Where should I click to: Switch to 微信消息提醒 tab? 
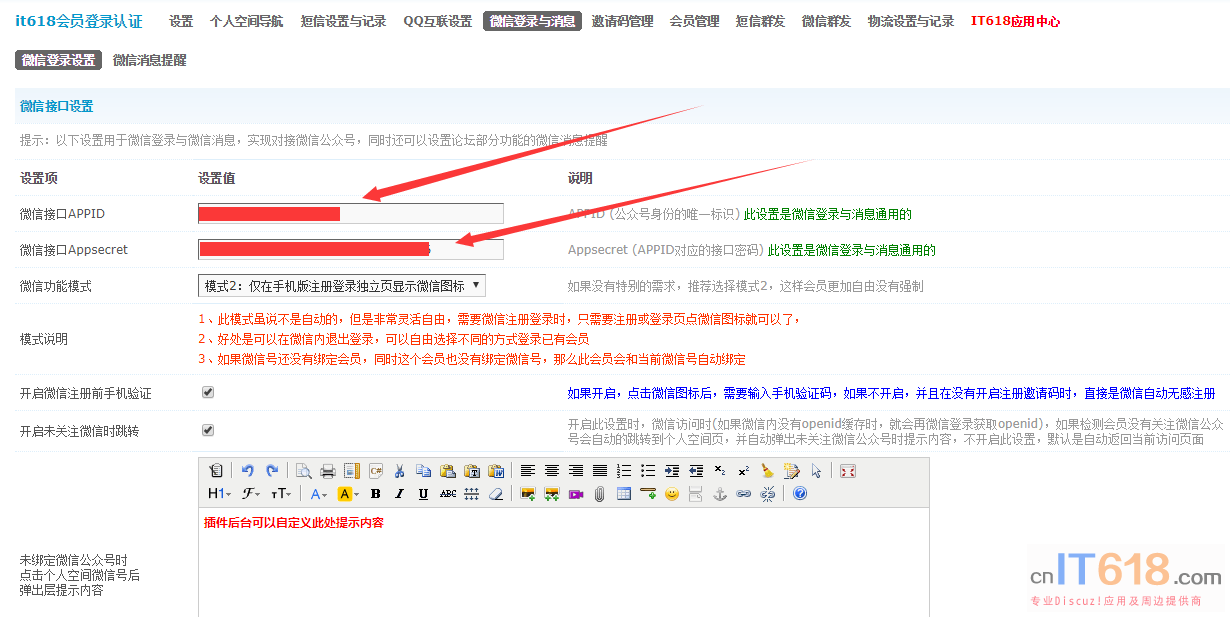149,60
